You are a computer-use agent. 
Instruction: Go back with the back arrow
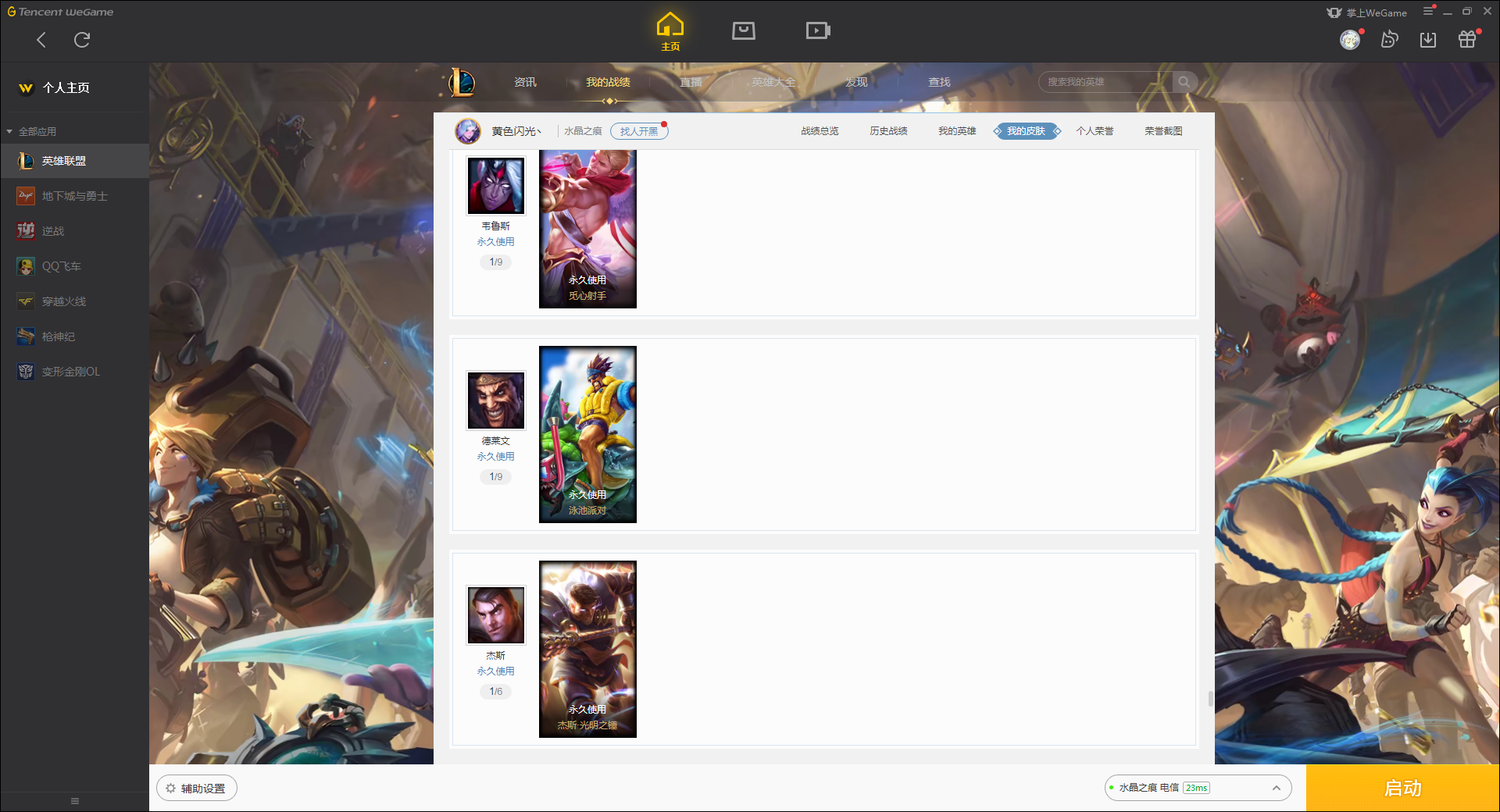tap(41, 40)
